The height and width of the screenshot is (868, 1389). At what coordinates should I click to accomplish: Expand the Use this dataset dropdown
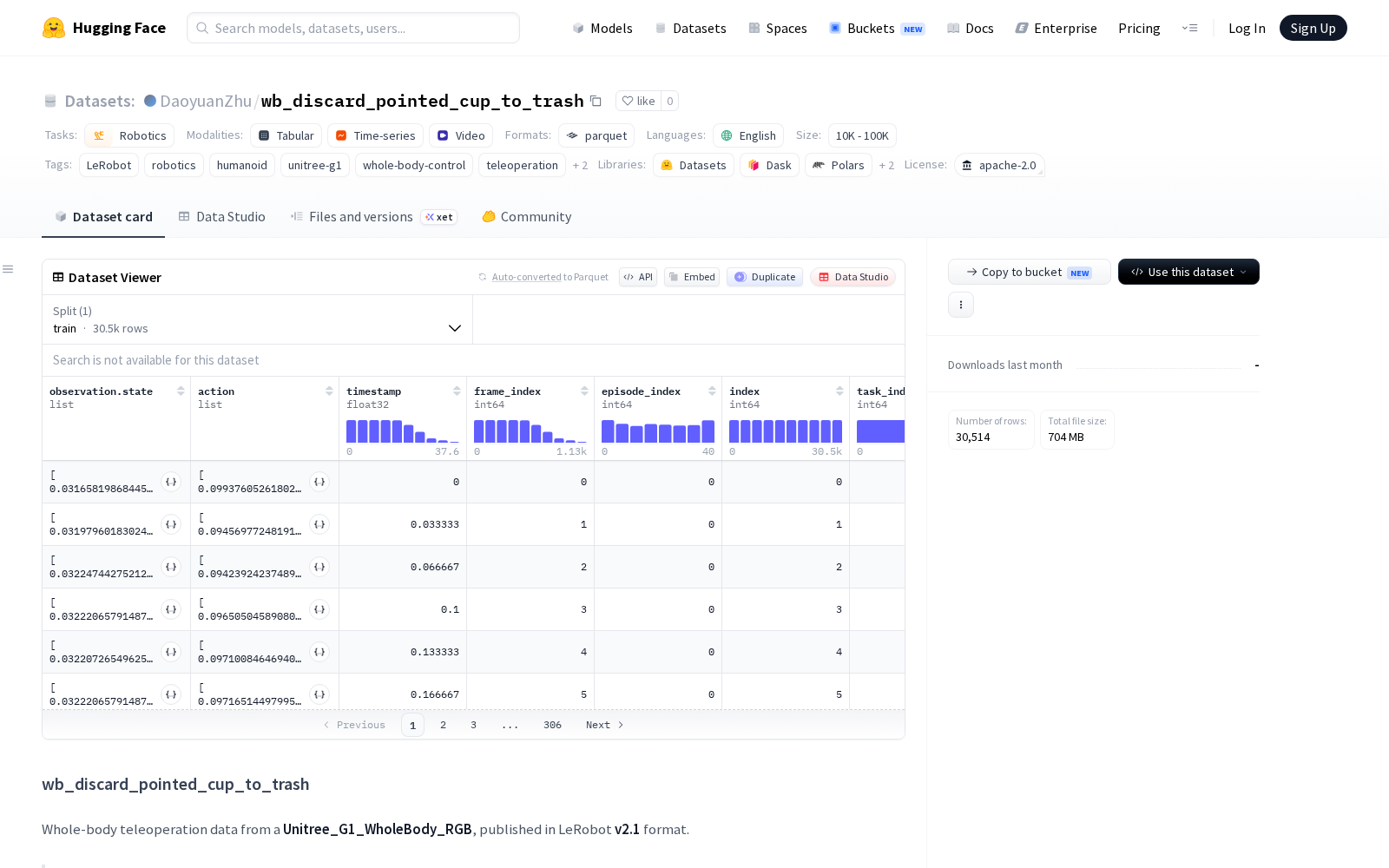pyautogui.click(x=1188, y=272)
